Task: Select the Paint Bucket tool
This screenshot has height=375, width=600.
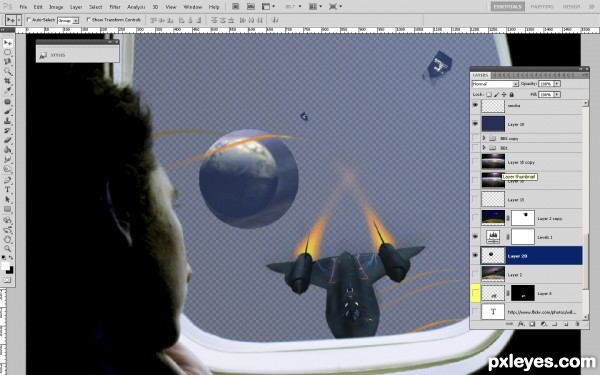Action: click(x=7, y=150)
